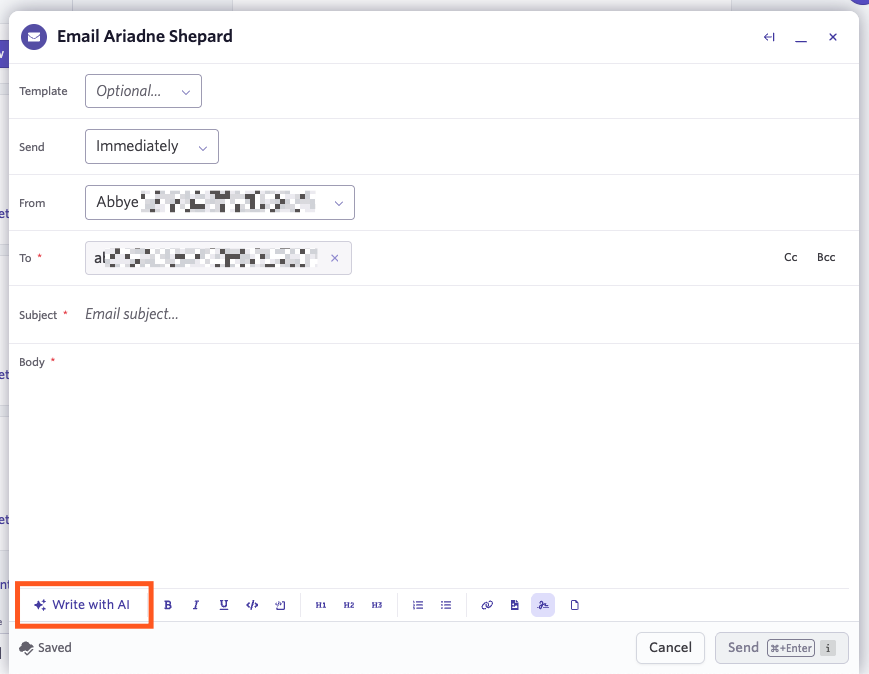Click the 'Email Ariadne Shepard' title
Image resolution: width=869 pixels, height=674 pixels.
click(x=145, y=37)
